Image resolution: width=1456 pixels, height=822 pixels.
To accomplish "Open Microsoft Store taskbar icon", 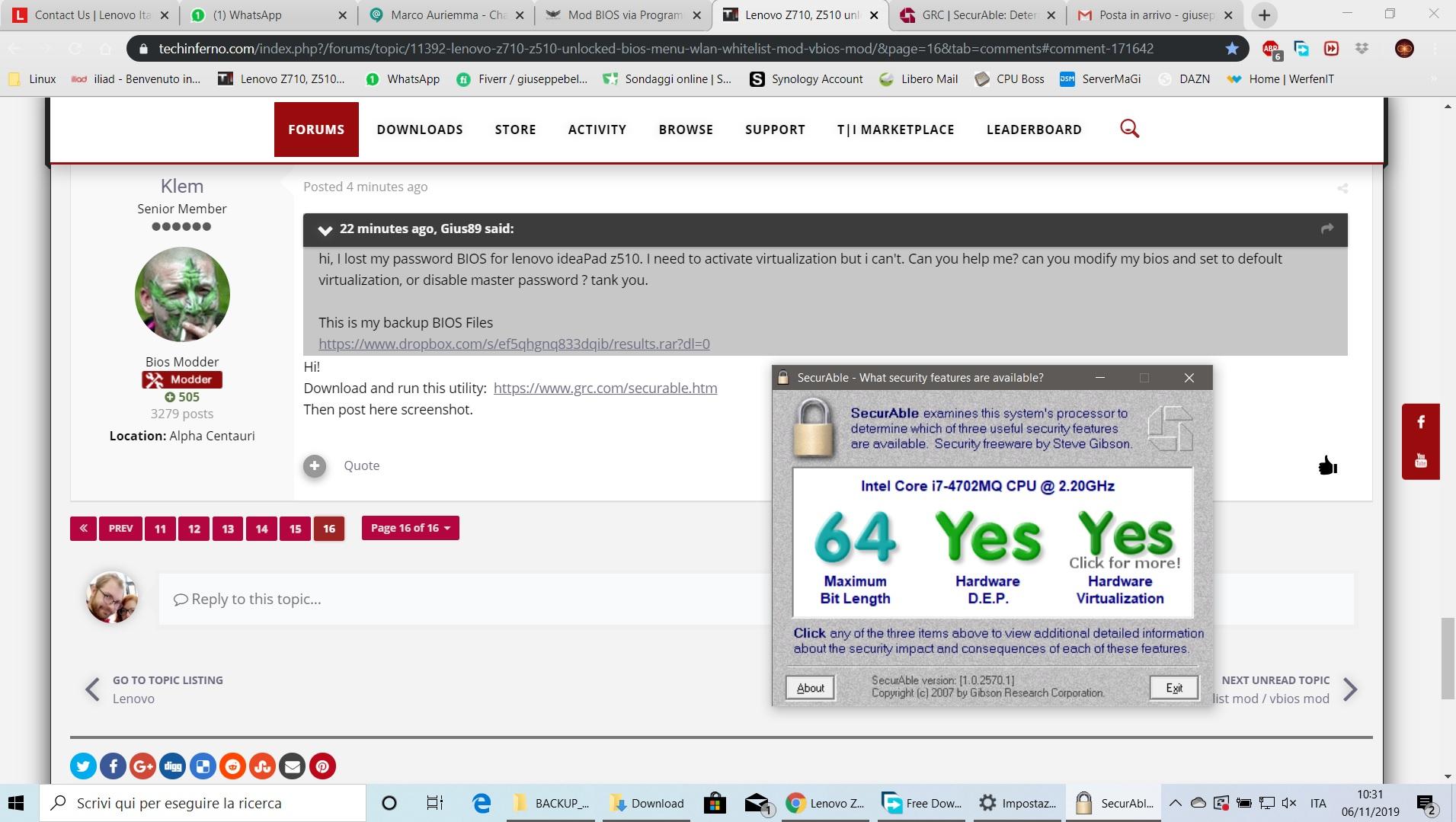I will (715, 803).
